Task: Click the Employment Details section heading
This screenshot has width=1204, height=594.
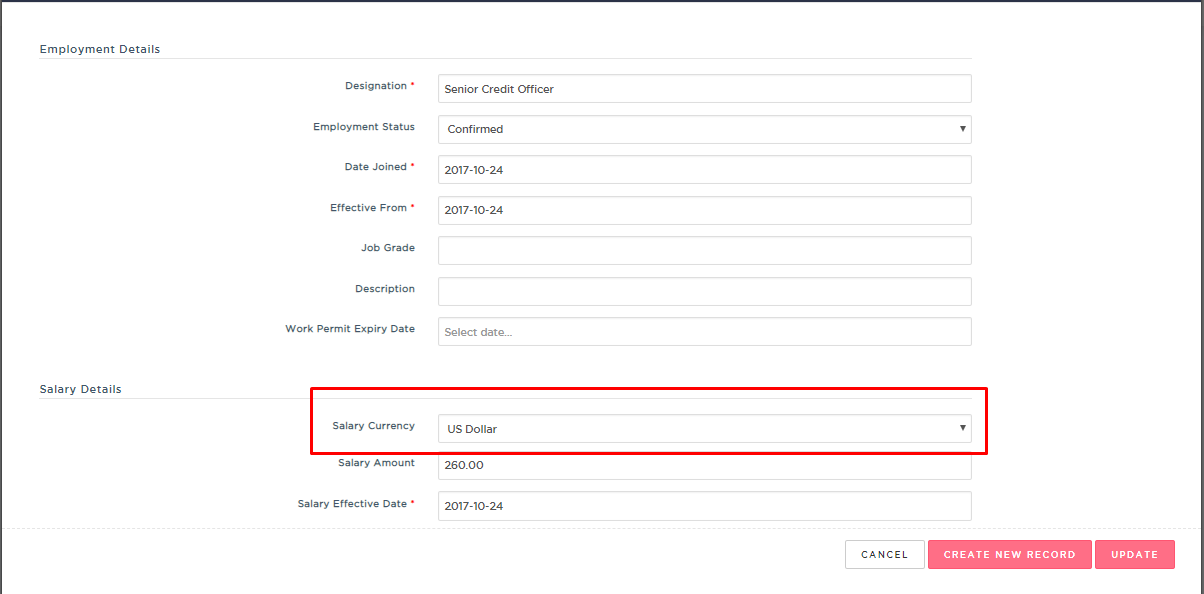Action: 100,49
